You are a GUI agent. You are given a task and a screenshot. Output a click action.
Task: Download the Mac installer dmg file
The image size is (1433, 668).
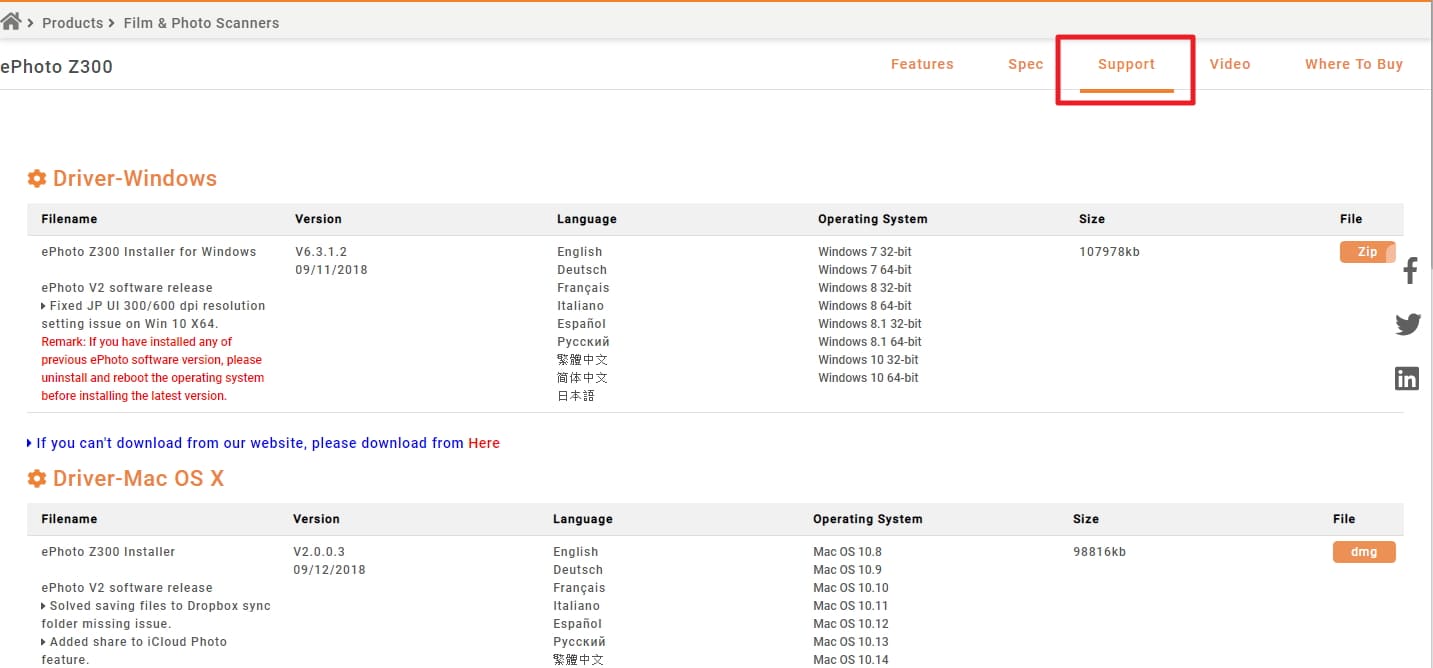click(x=1364, y=552)
